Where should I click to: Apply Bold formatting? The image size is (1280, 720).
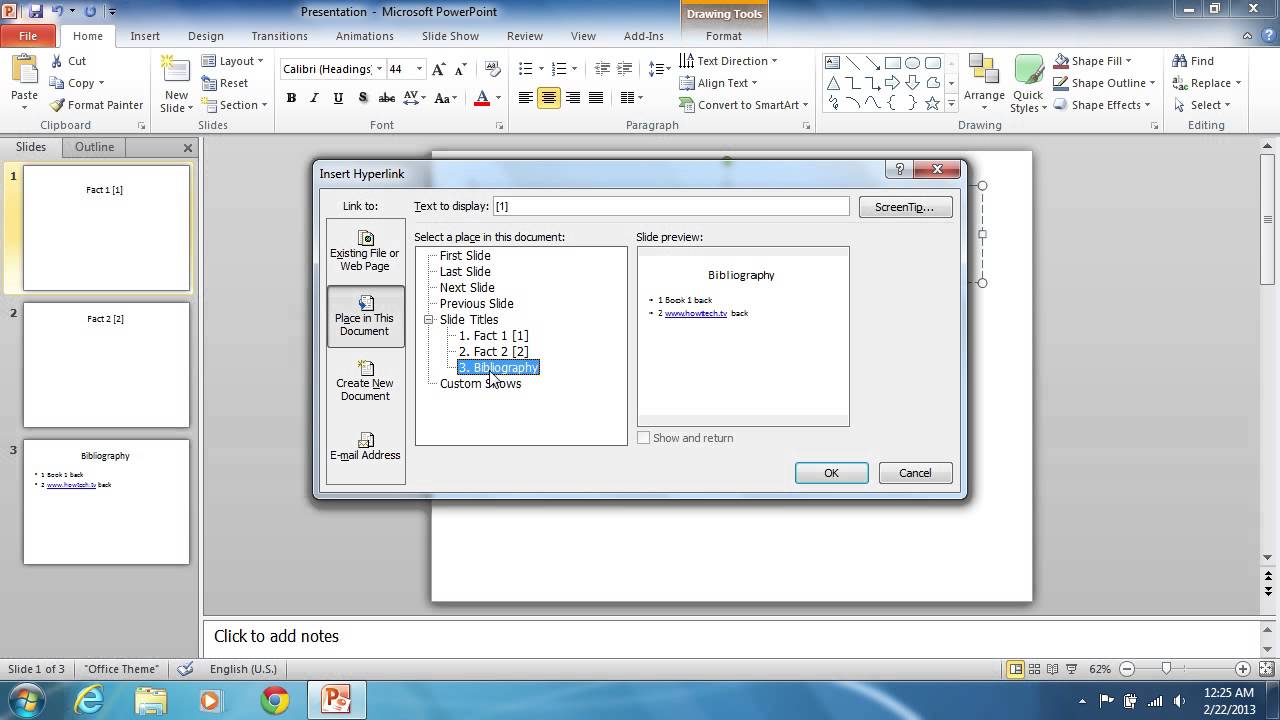(291, 98)
